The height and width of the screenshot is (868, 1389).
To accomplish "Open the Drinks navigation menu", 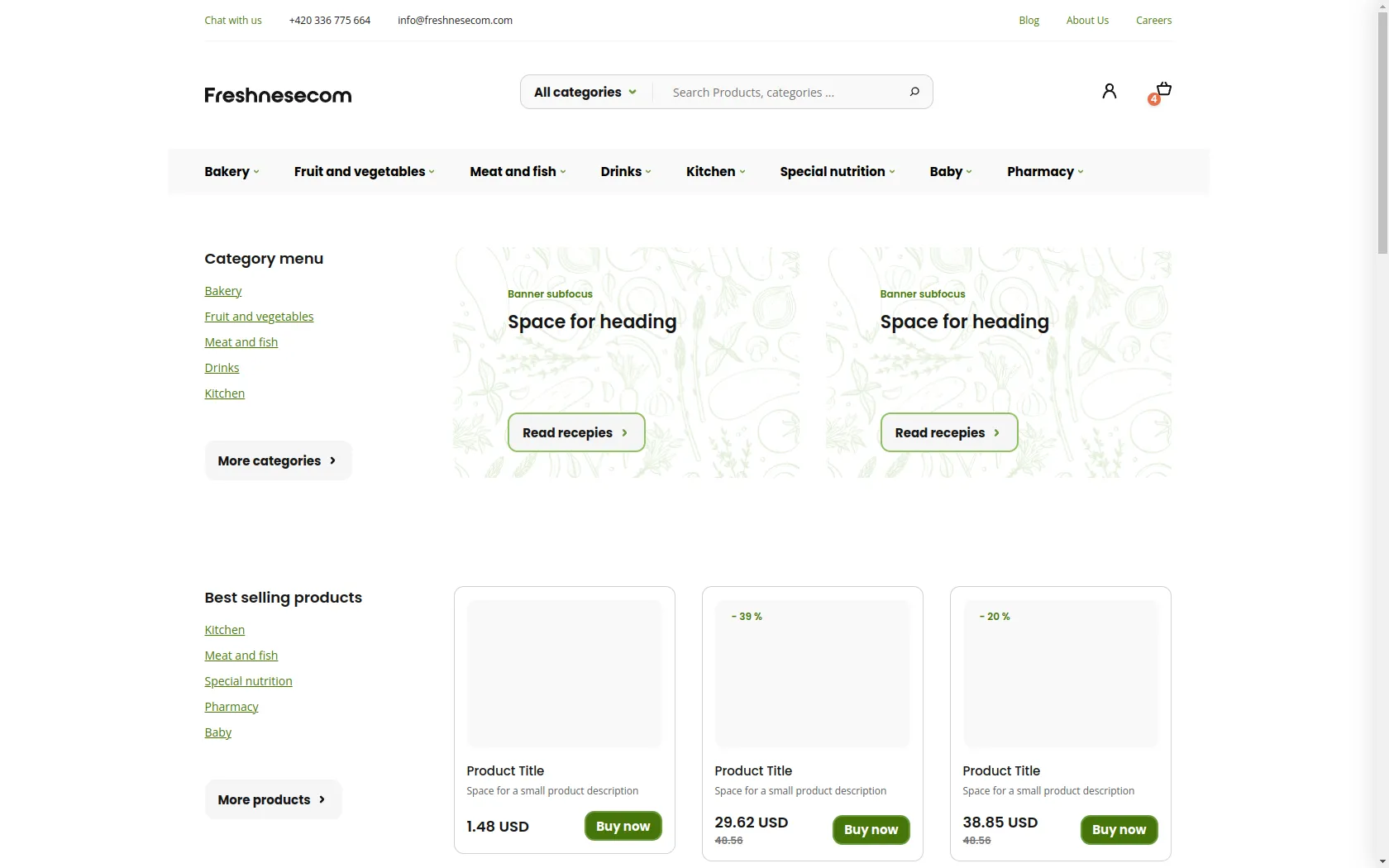I will [x=625, y=172].
